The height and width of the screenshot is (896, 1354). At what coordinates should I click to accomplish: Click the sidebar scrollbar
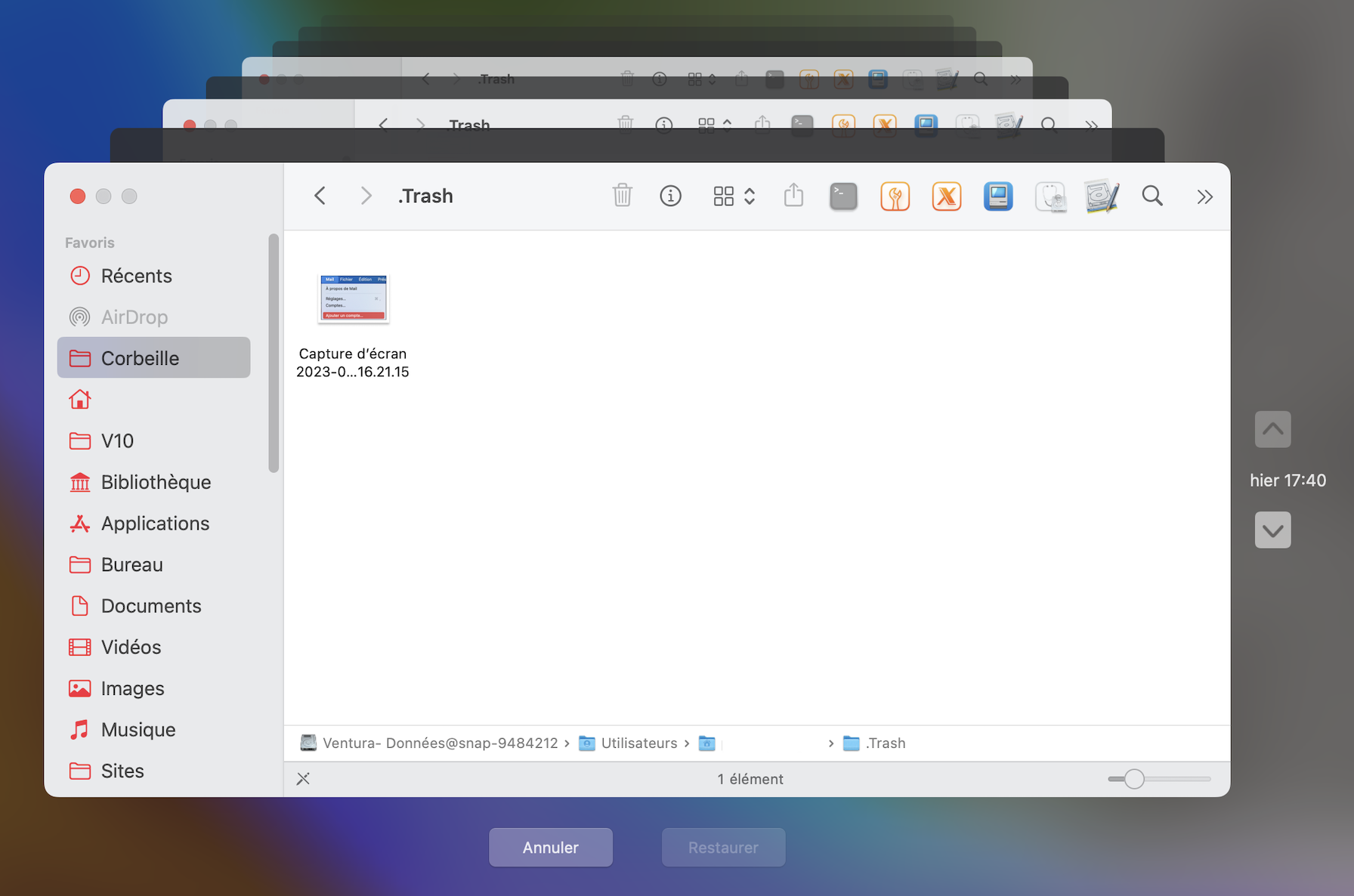pos(274,354)
